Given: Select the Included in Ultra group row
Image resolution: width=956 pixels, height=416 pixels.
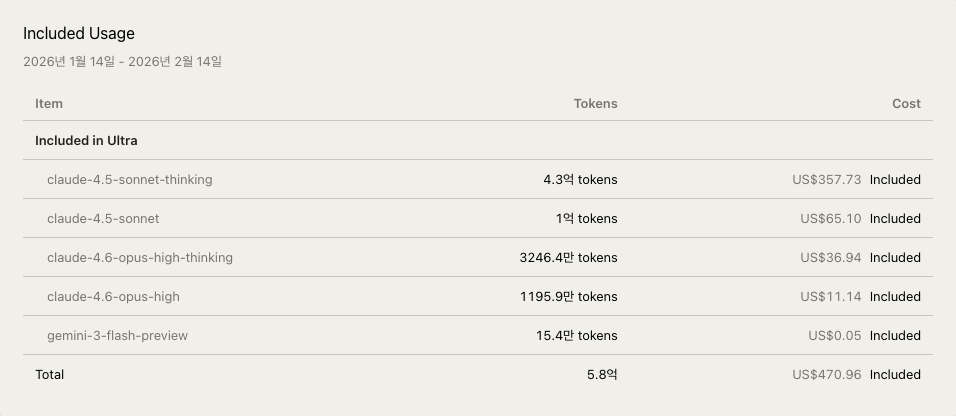Looking at the screenshot, I should pos(86,141).
